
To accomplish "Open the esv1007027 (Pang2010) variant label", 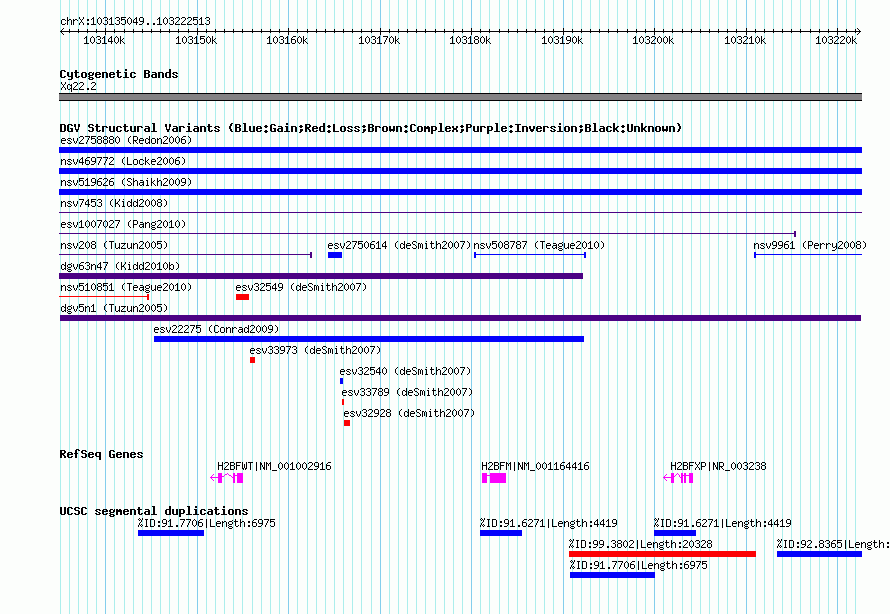I will [x=123, y=224].
